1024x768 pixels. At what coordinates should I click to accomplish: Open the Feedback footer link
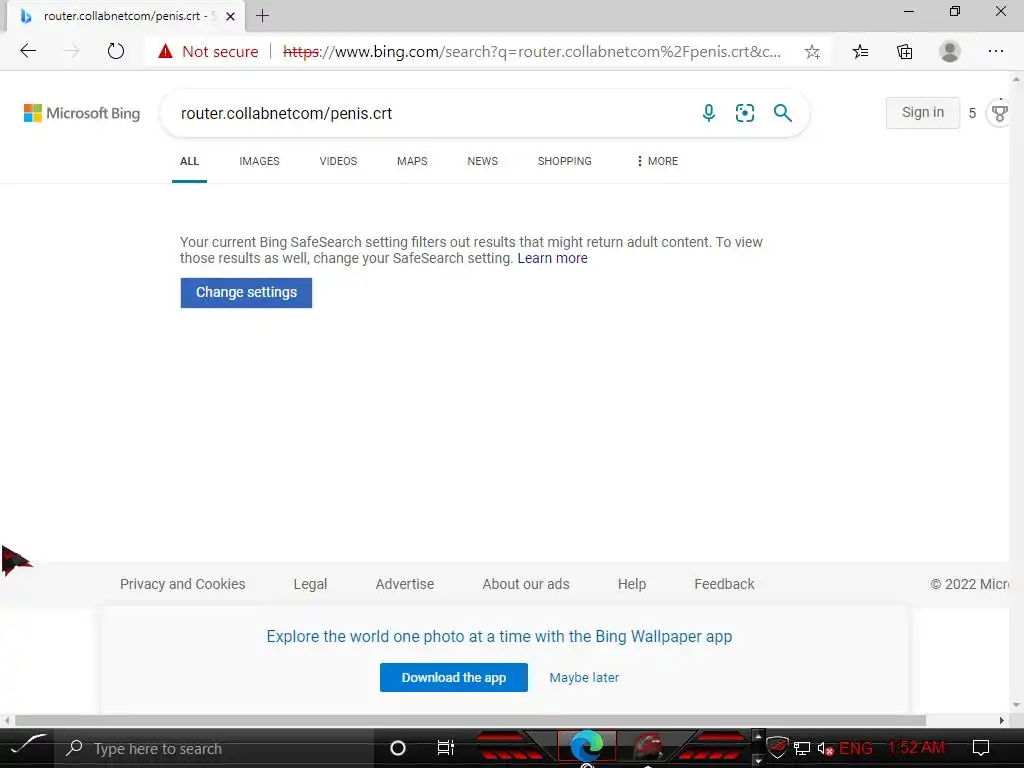(x=724, y=584)
